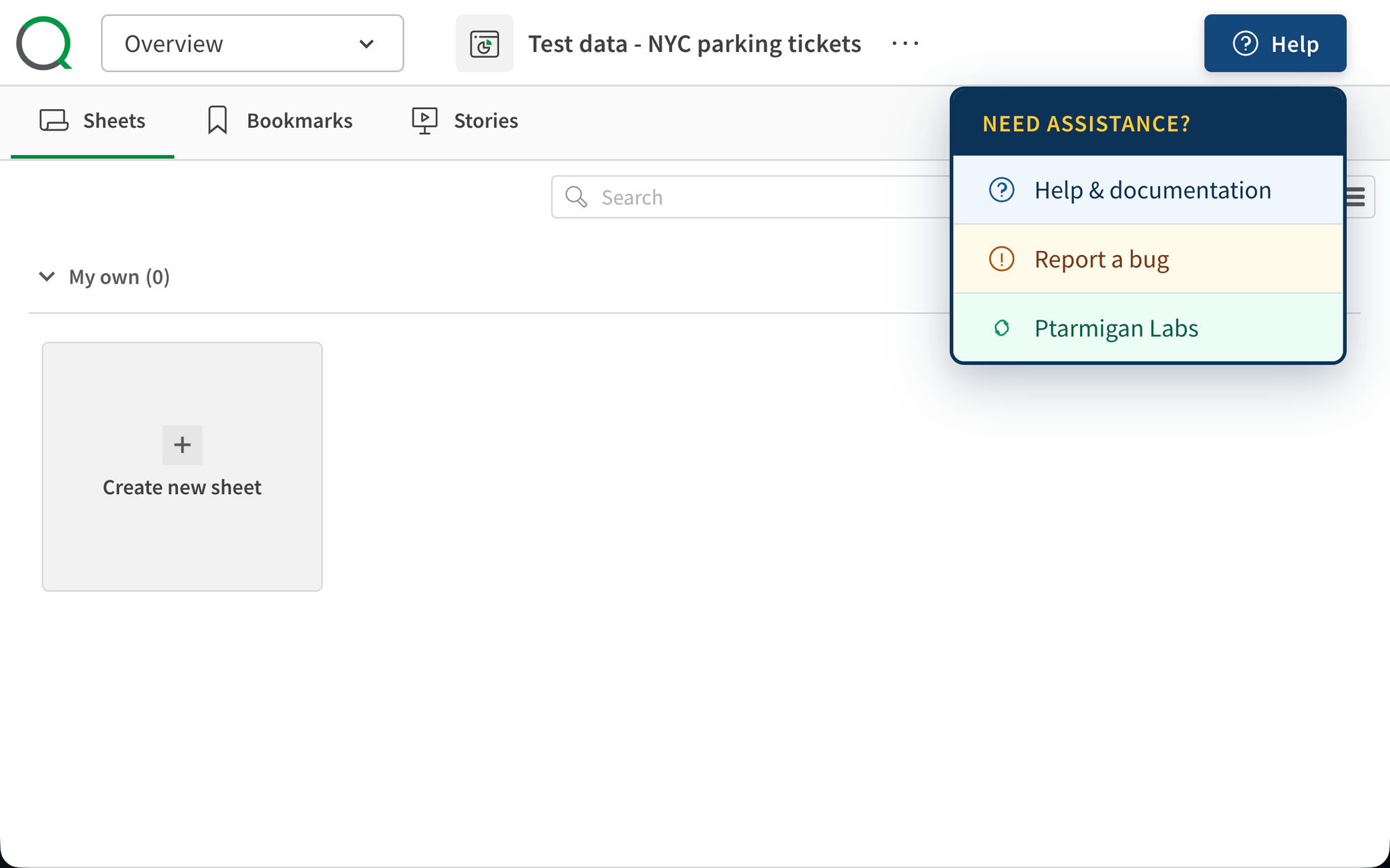1390x868 pixels.
Task: Click the Stories presentation icon
Action: 424,120
